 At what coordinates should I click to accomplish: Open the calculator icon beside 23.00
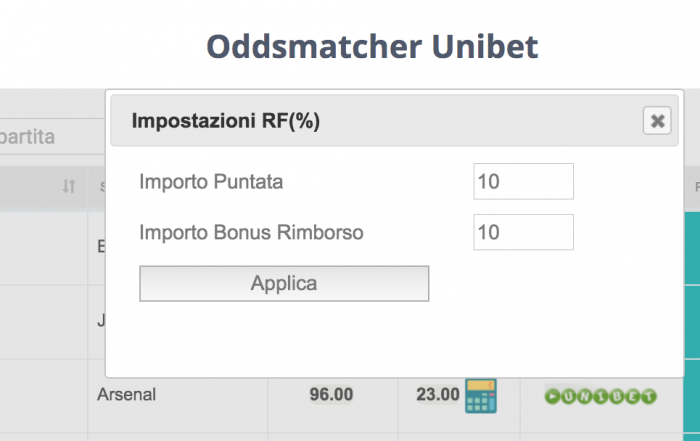coord(481,396)
